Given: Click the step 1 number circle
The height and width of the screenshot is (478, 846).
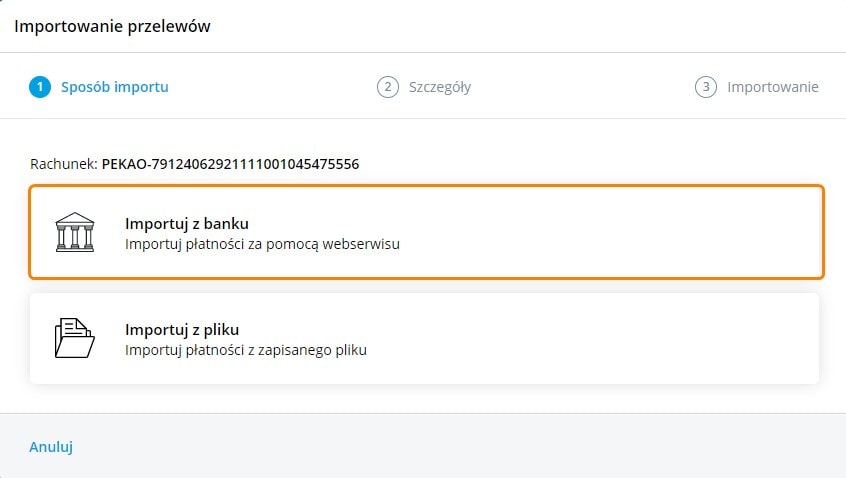Looking at the screenshot, I should tap(39, 87).
